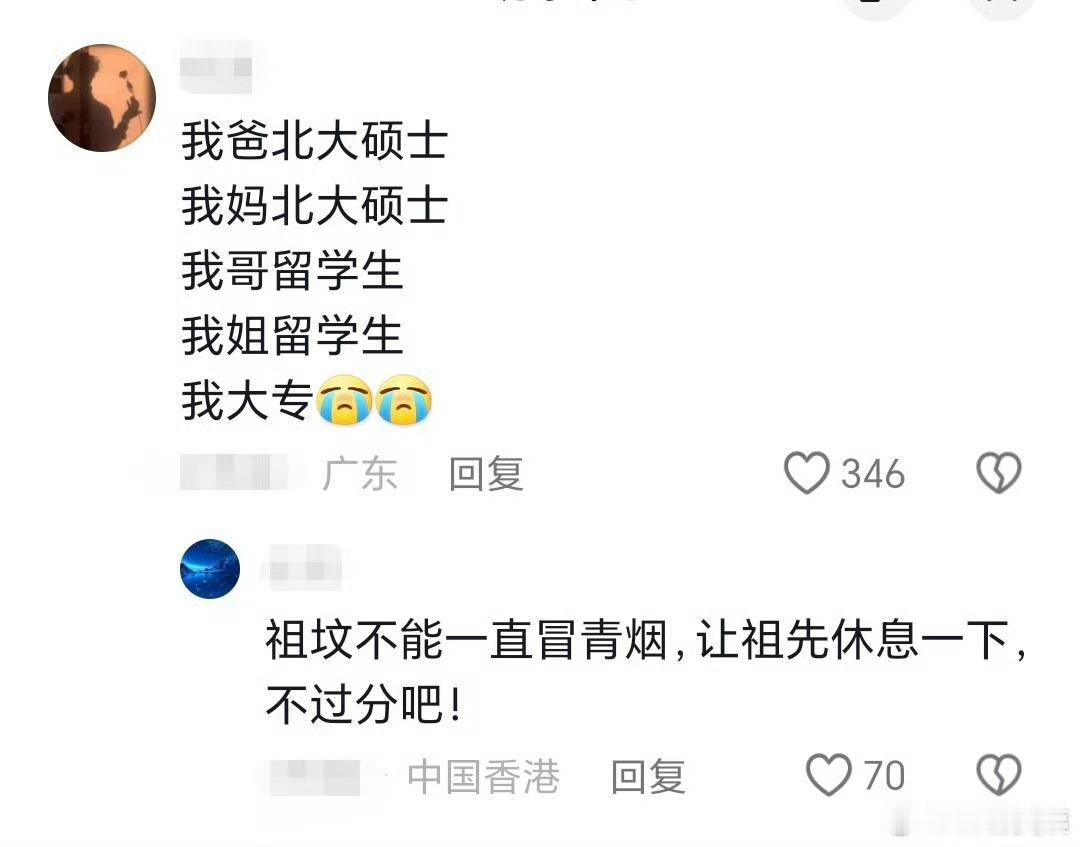Open the silhouette-with-rose profile avatar
1080x847 pixels.
point(102,98)
